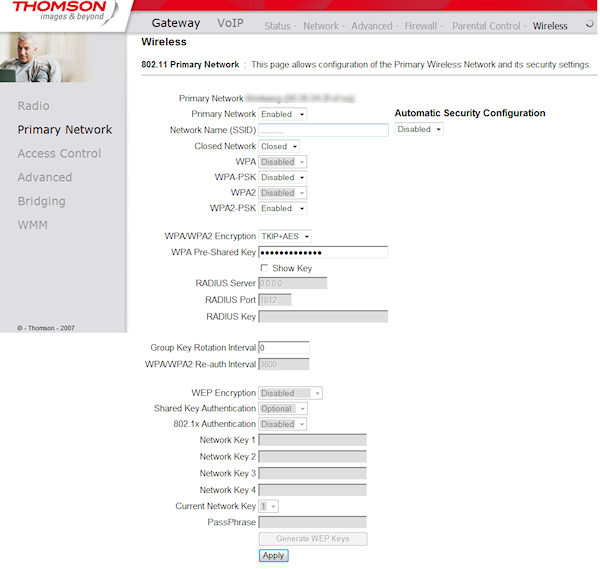Open the WPA2 dropdown
600x569 pixels.
[282, 193]
